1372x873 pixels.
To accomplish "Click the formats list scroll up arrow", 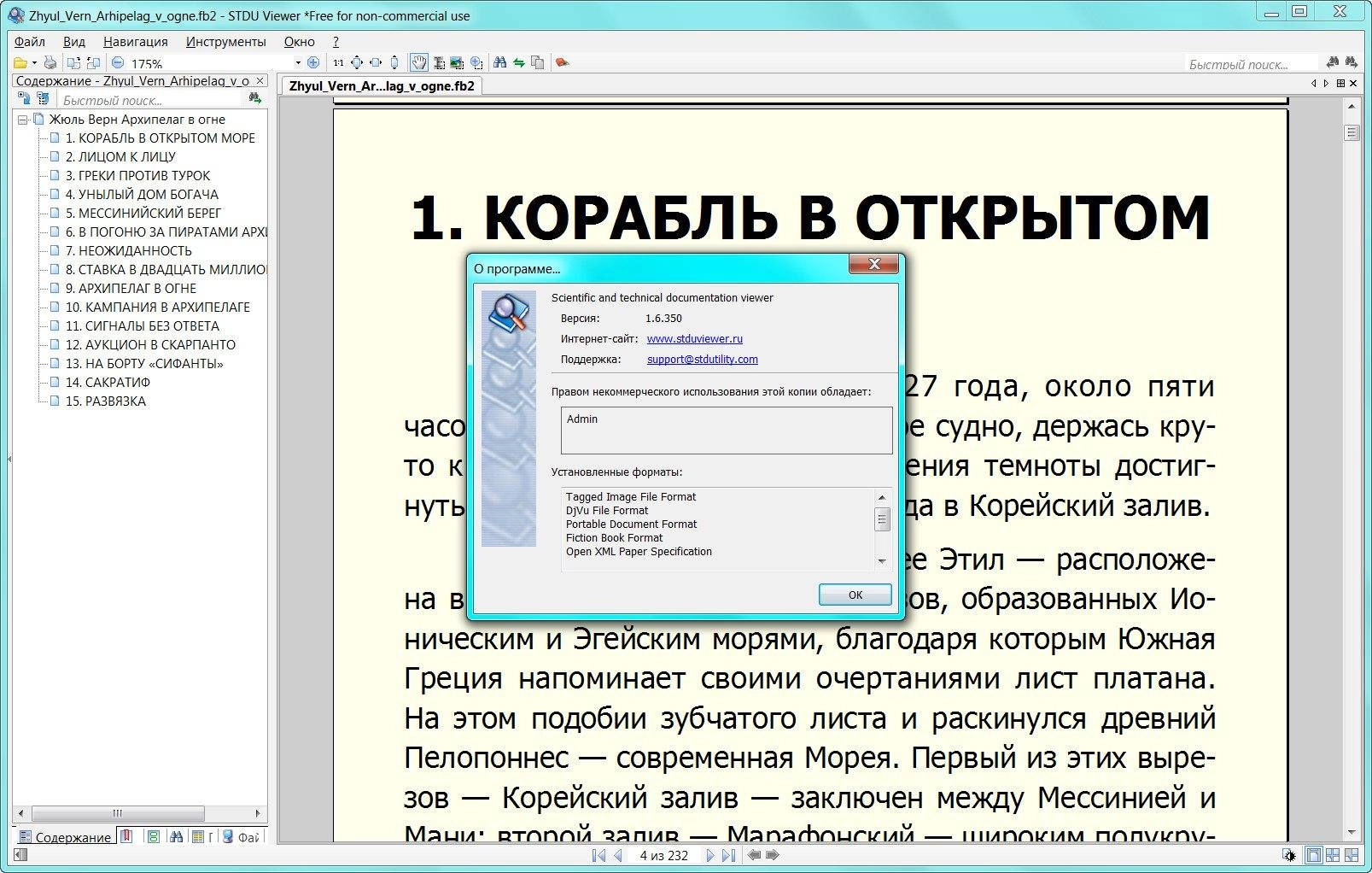I will pos(882,496).
